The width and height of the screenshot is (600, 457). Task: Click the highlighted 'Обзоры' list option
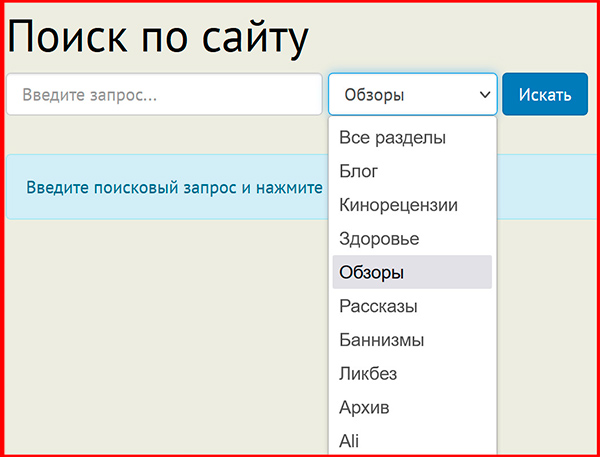(372, 272)
